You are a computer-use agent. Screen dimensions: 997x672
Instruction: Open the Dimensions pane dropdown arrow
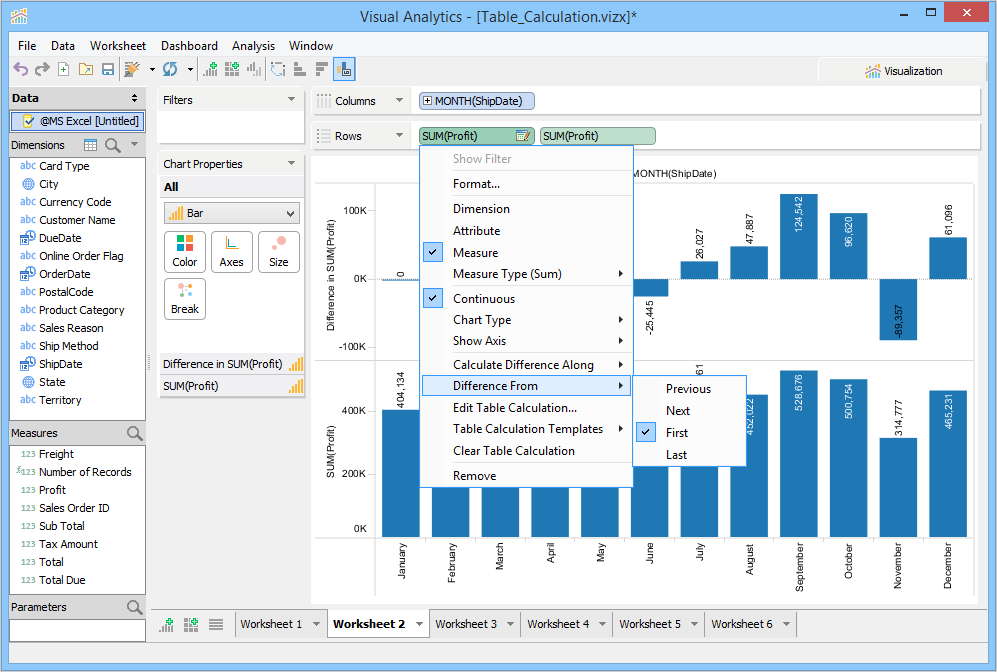click(x=134, y=144)
